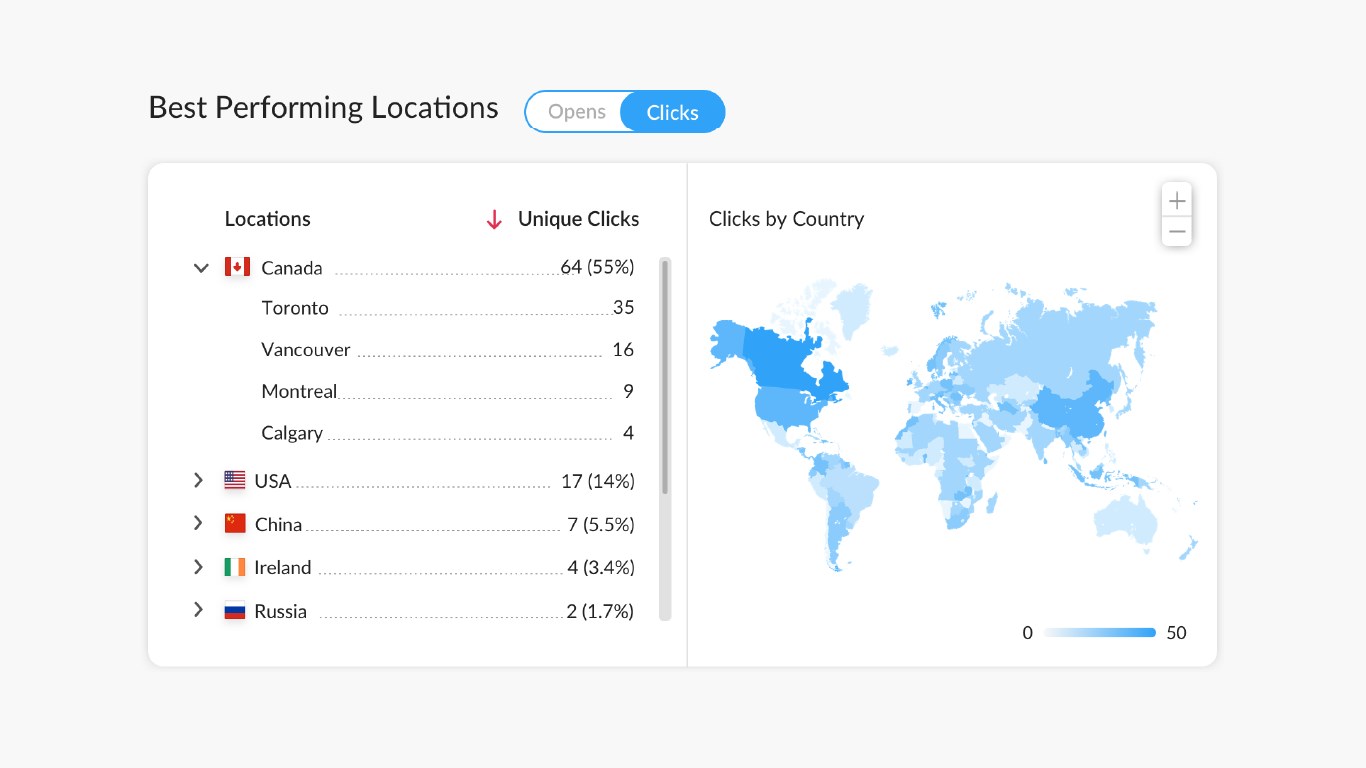This screenshot has height=768, width=1366.
Task: Collapse the Canada location row
Action: click(201, 268)
